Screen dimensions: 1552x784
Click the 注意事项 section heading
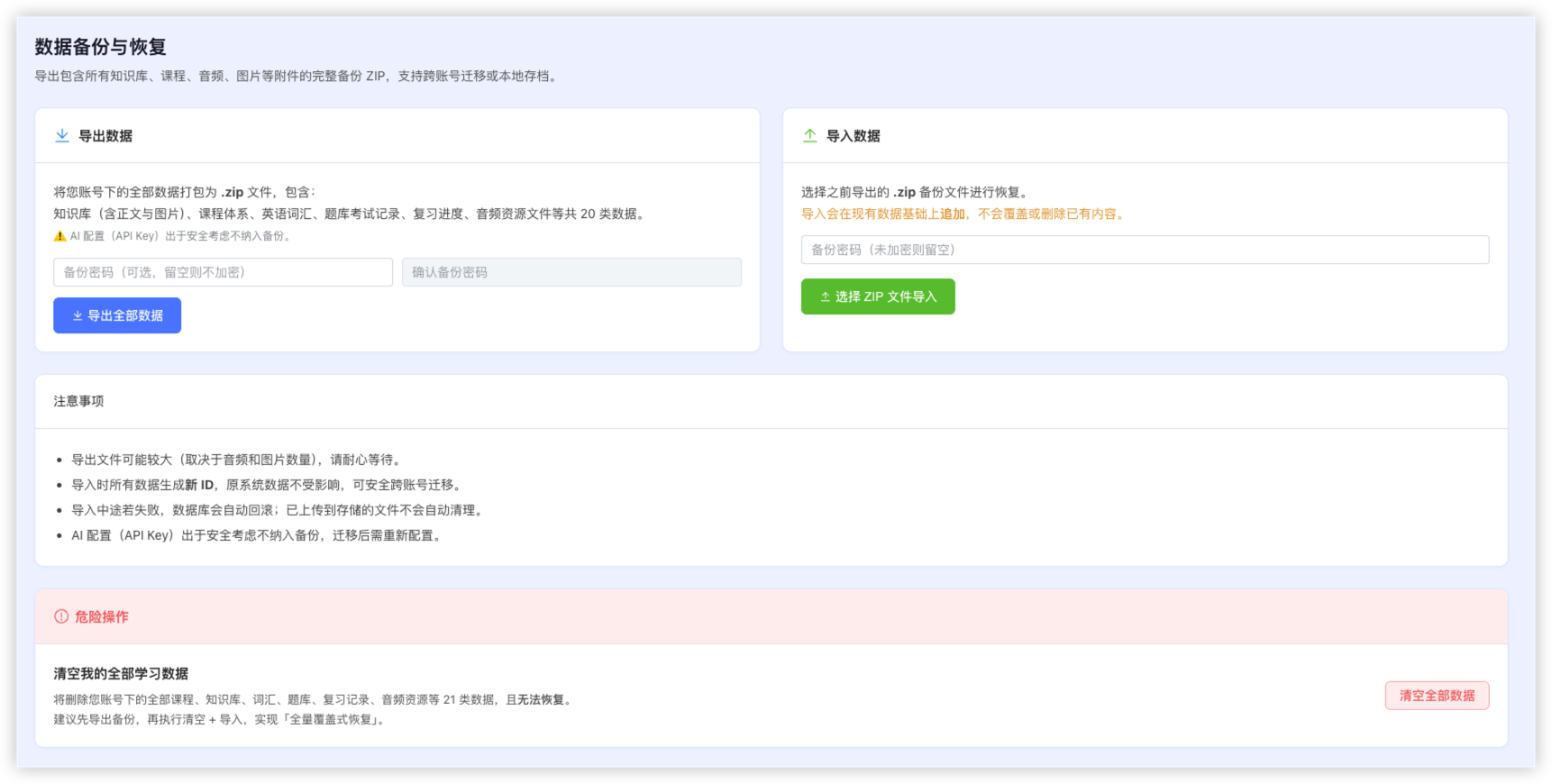pos(78,401)
